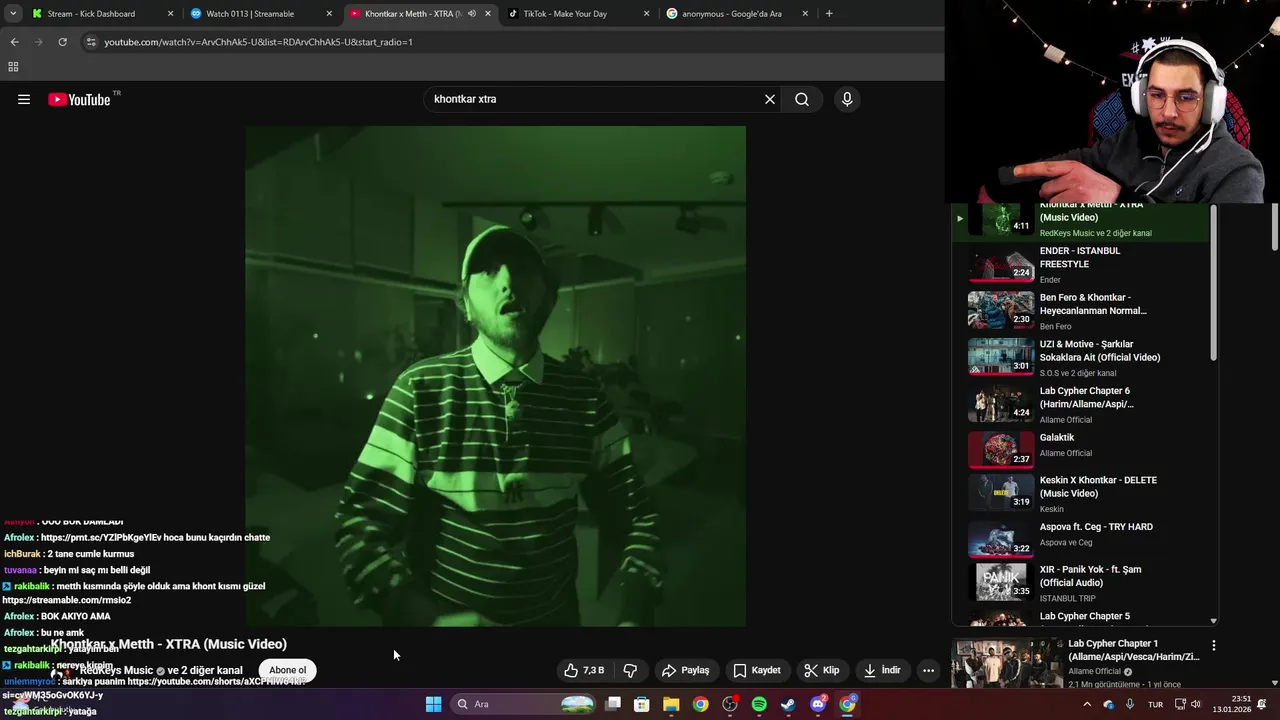The height and width of the screenshot is (720, 1280).
Task: Open the clock showing 23:51
Action: click(1232, 704)
